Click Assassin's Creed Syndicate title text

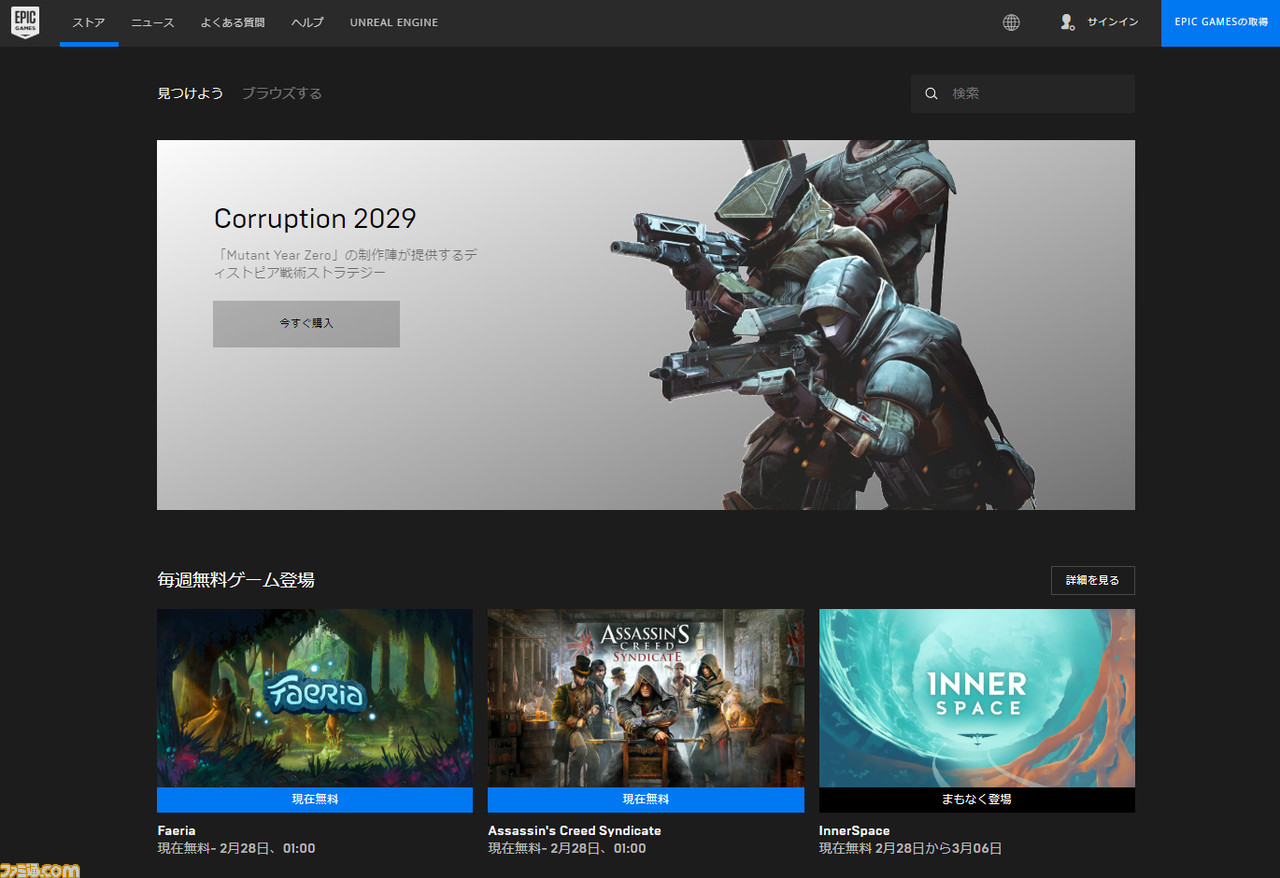[x=574, y=831]
